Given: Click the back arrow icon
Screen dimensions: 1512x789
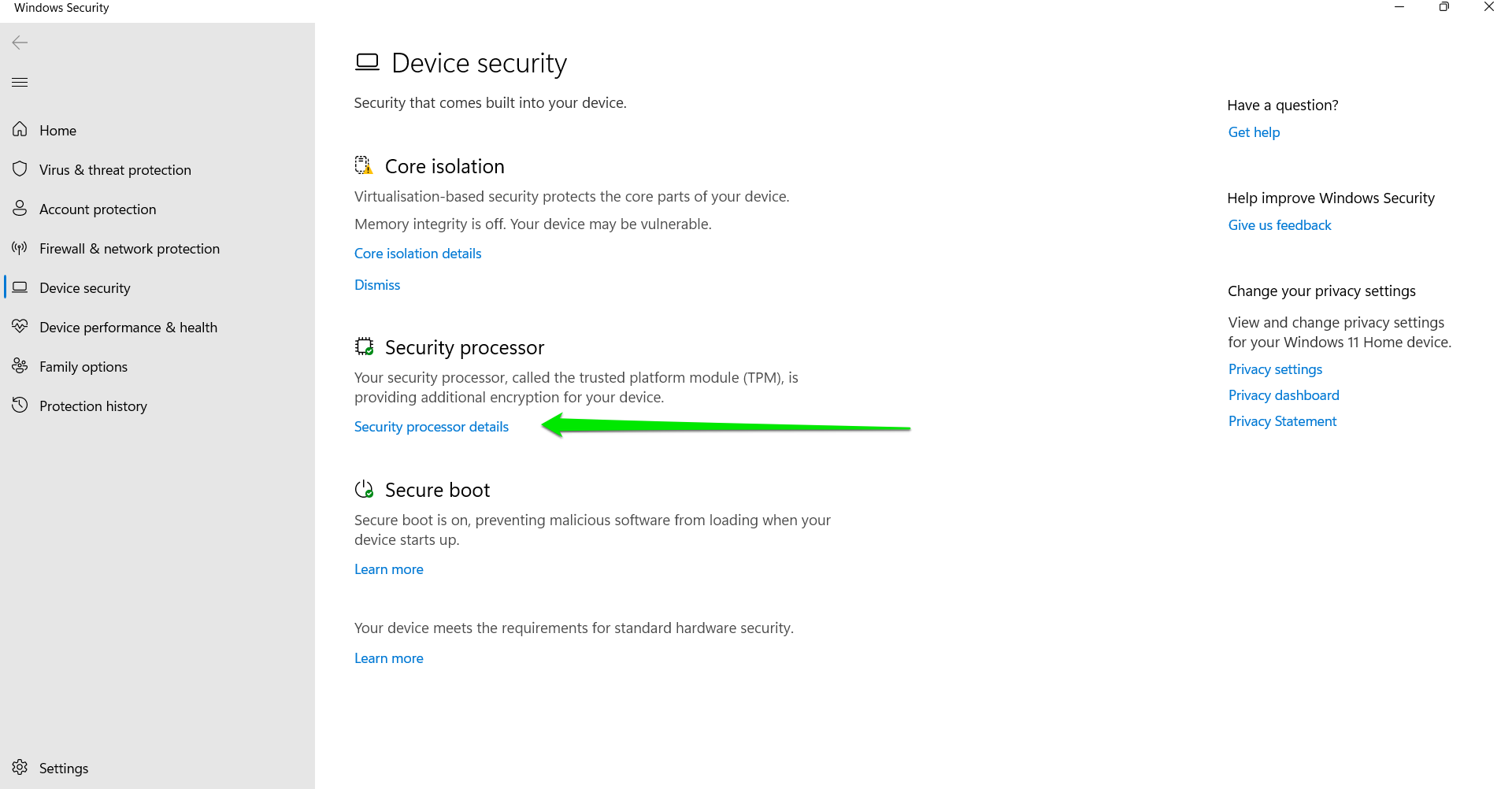Looking at the screenshot, I should (20, 43).
